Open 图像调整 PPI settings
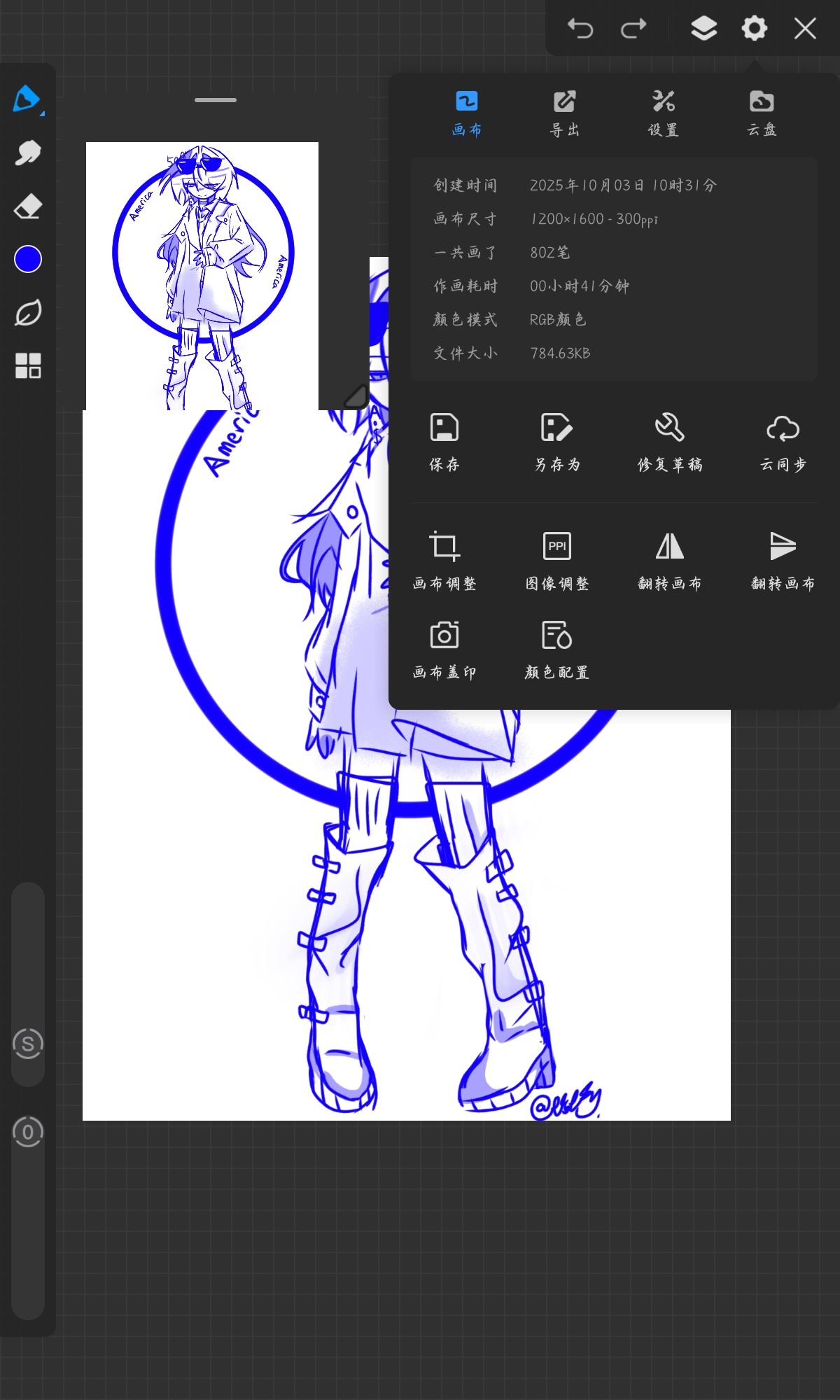This screenshot has width=840, height=1400. pos(557,560)
